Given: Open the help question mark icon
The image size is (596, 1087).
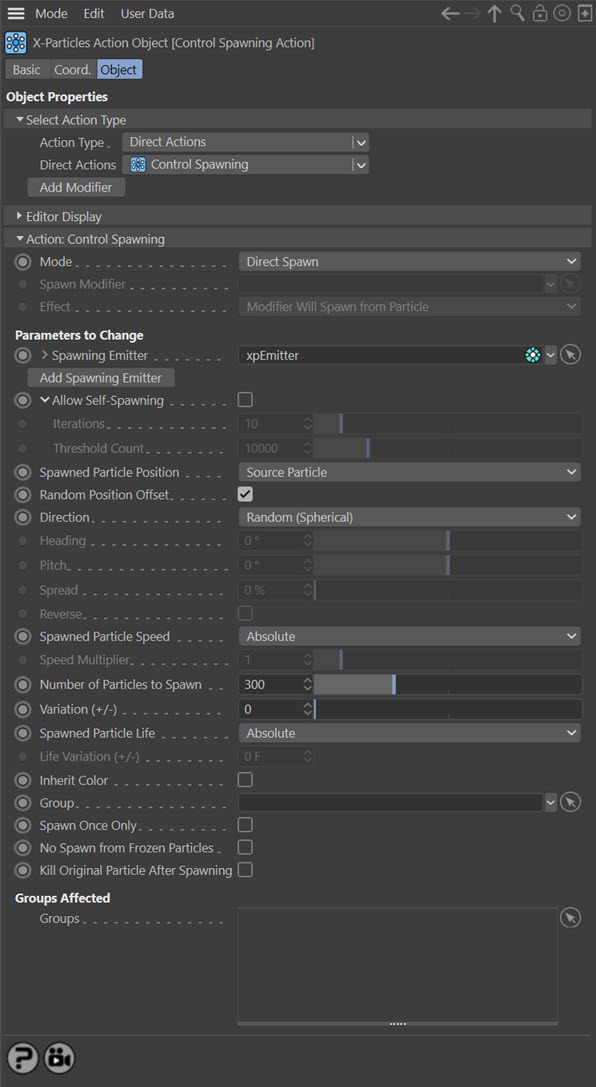Looking at the screenshot, I should 22,1059.
